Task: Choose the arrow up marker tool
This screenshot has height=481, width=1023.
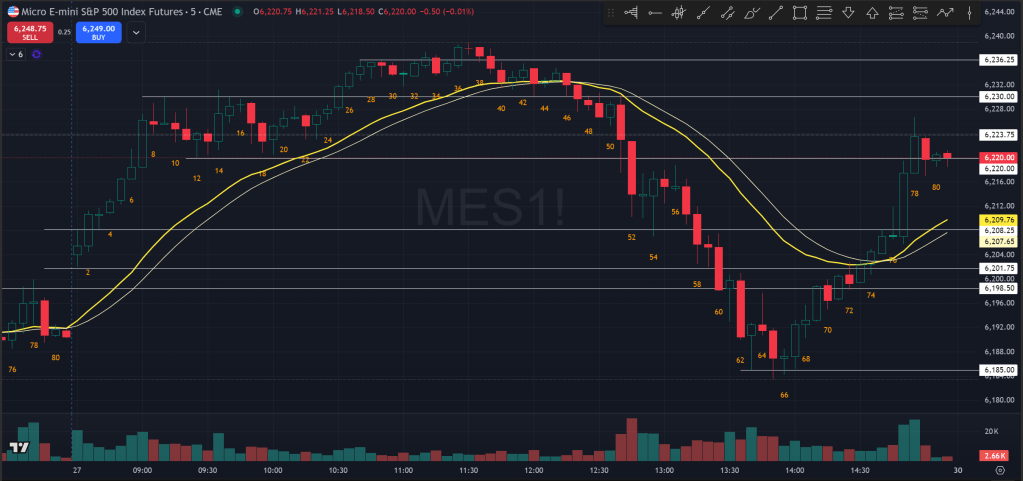Action: point(872,13)
